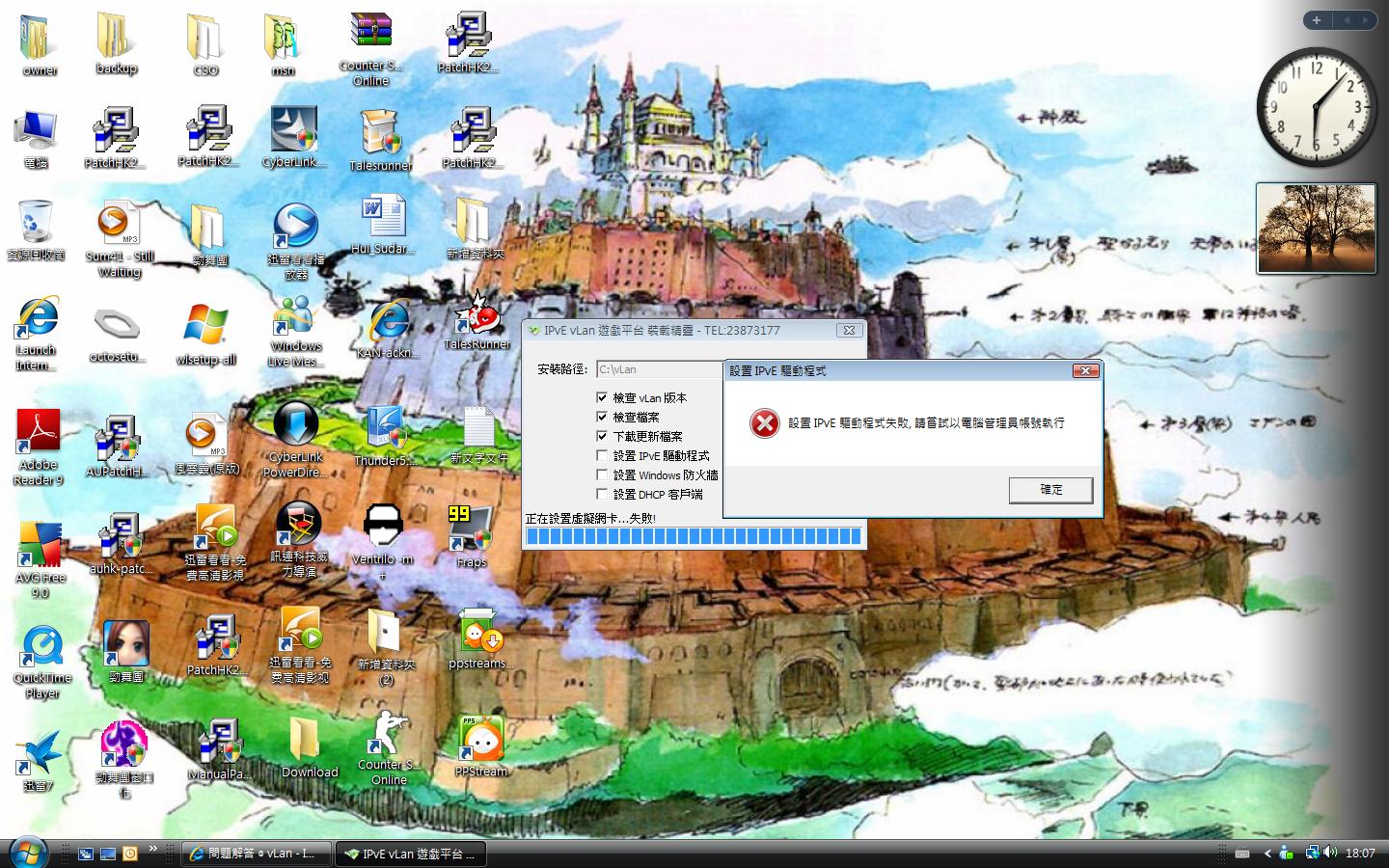Select the 電腦 (Computer) desktop icon
The image size is (1389, 868).
(x=37, y=139)
